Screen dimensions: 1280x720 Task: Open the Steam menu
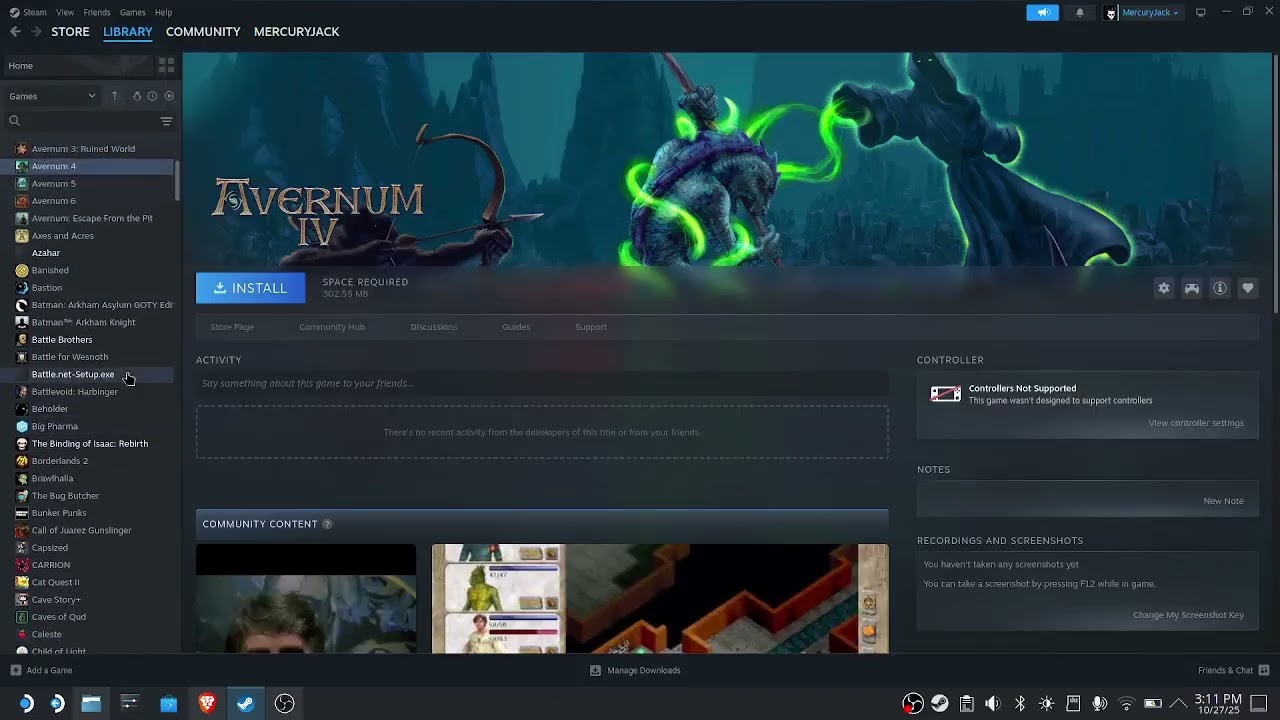[35, 12]
